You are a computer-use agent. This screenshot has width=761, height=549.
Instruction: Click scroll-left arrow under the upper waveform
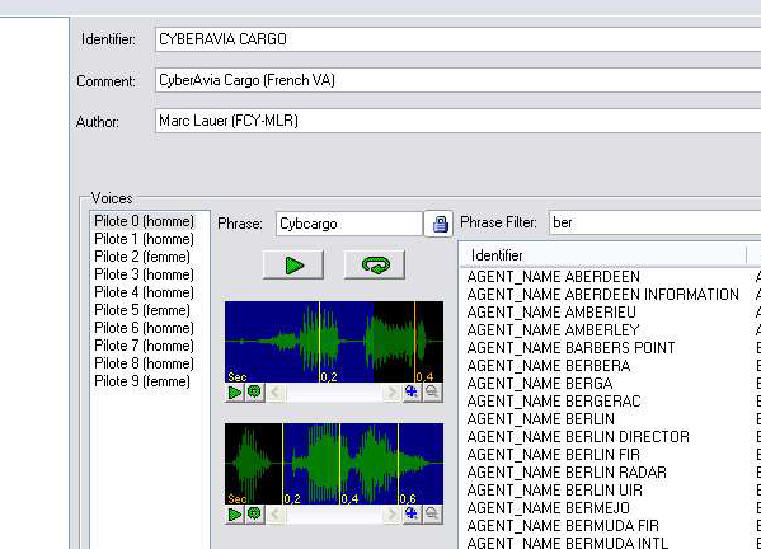[275, 393]
